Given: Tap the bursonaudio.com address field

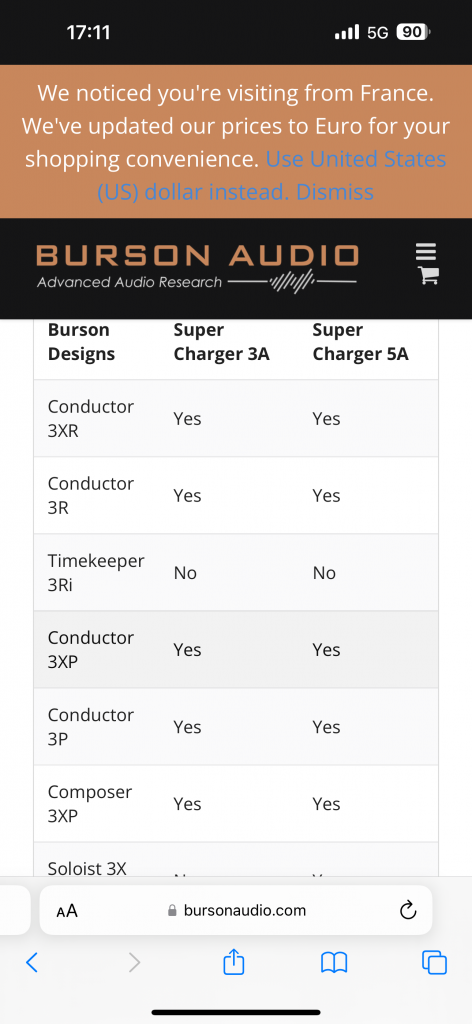Looking at the screenshot, I should pos(236,910).
